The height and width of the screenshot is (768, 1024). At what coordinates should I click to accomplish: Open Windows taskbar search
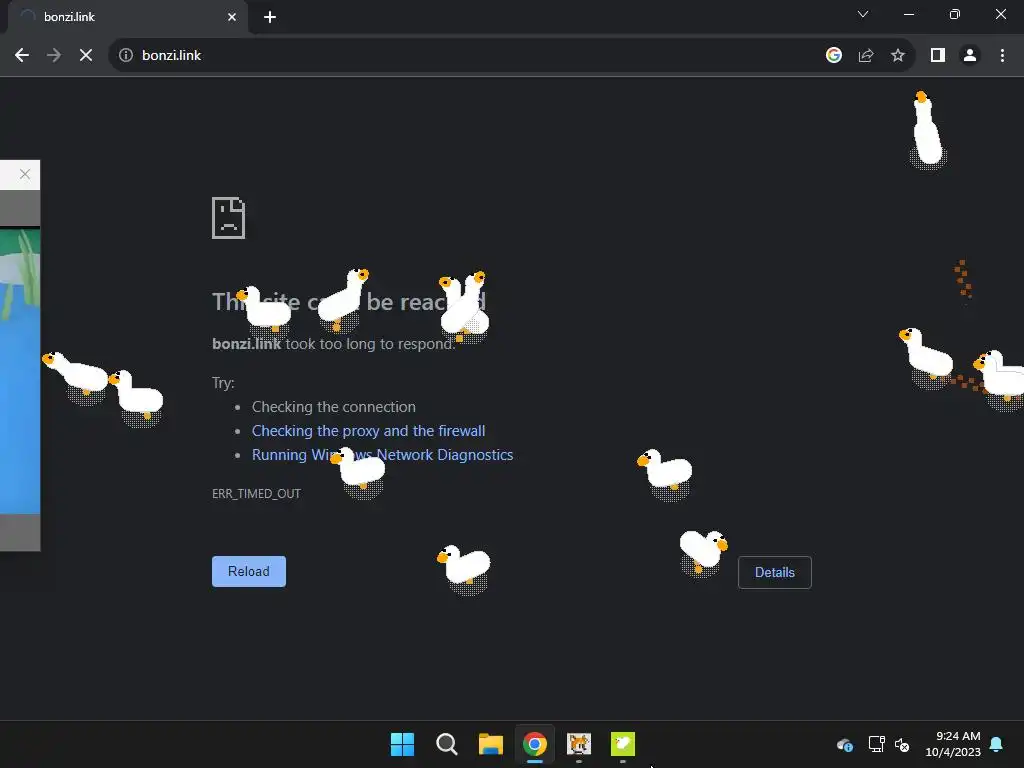click(447, 744)
